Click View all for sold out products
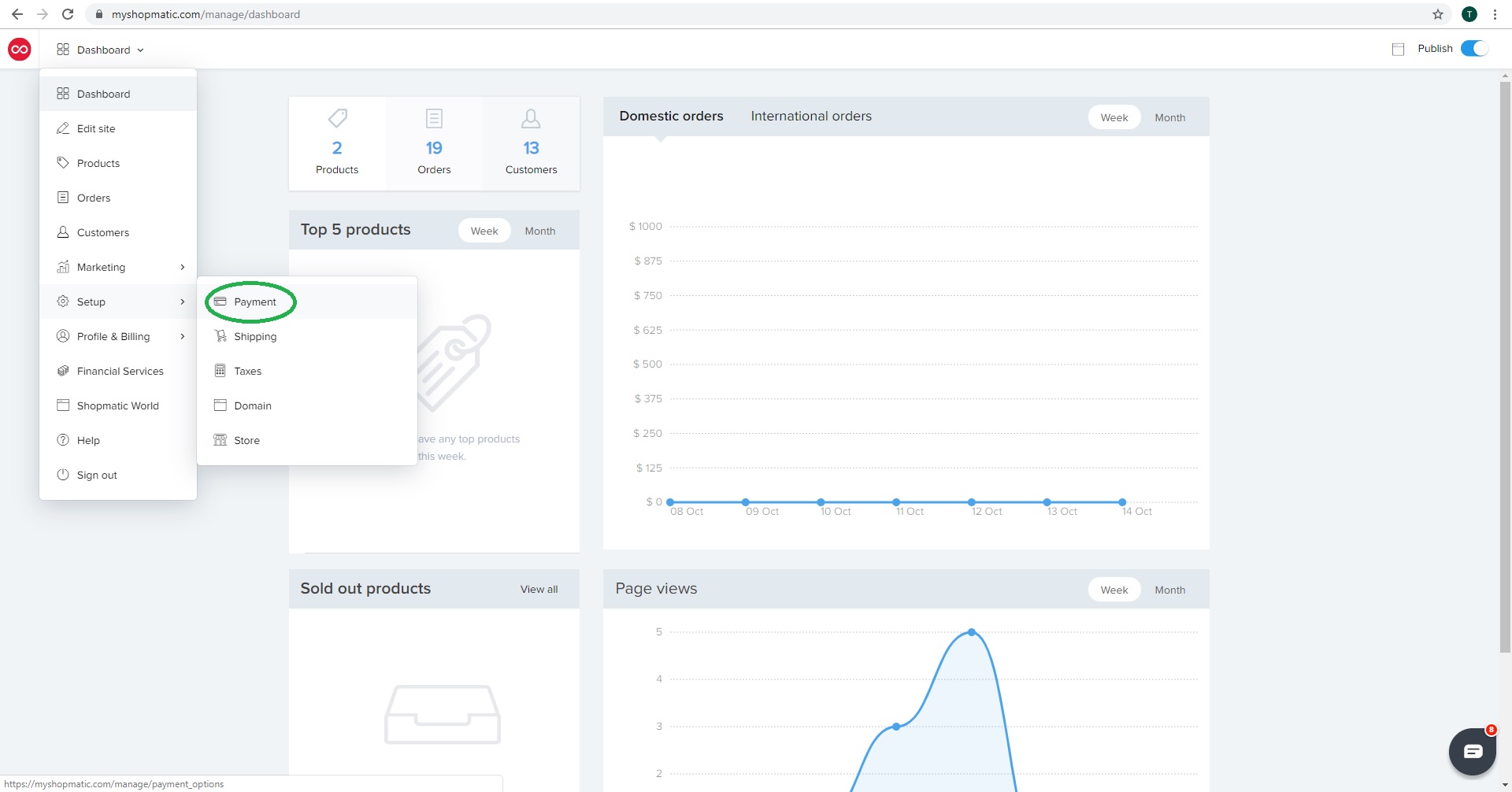 click(x=539, y=589)
